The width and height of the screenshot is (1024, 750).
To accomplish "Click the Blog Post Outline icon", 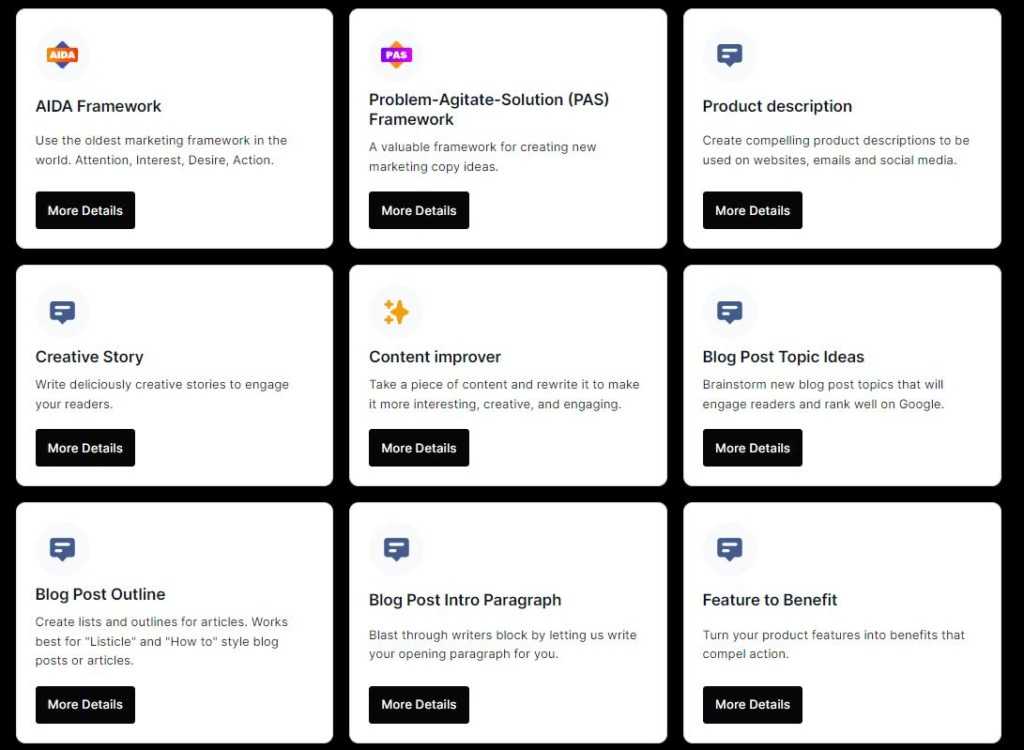I will point(62,549).
